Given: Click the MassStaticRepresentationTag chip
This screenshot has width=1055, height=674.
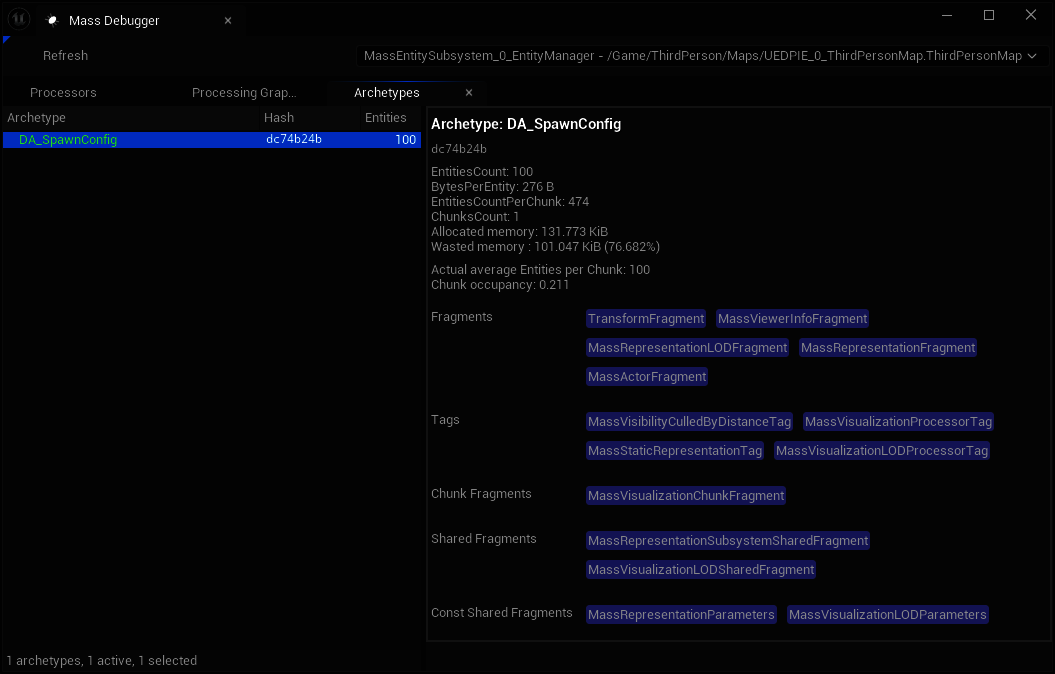Looking at the screenshot, I should tap(675, 451).
